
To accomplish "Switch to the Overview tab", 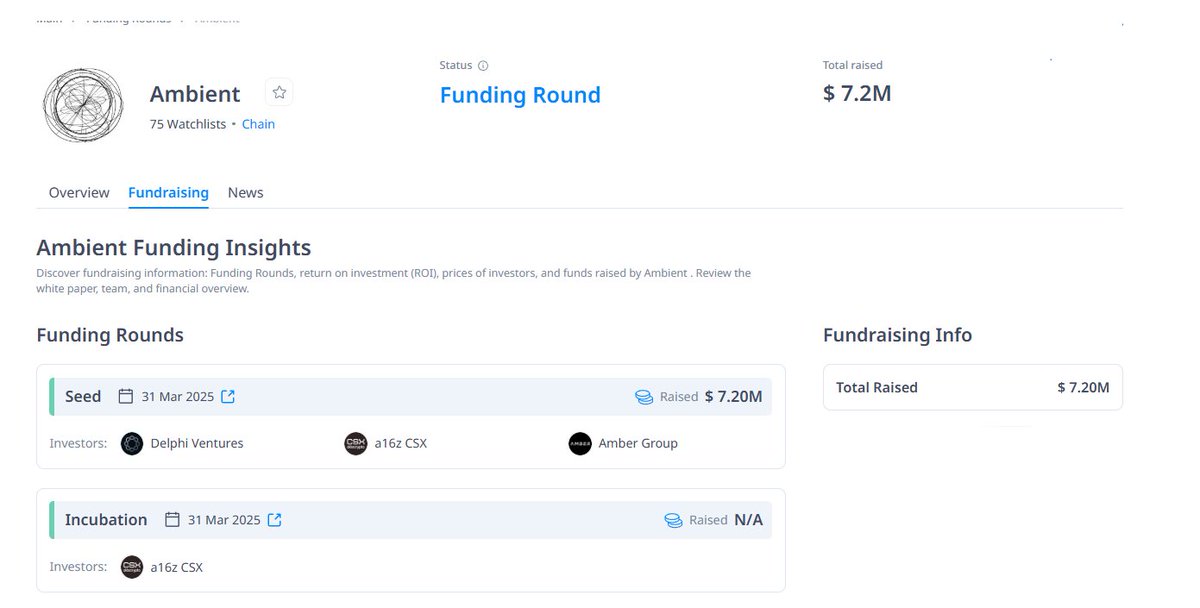I will pyautogui.click(x=79, y=192).
